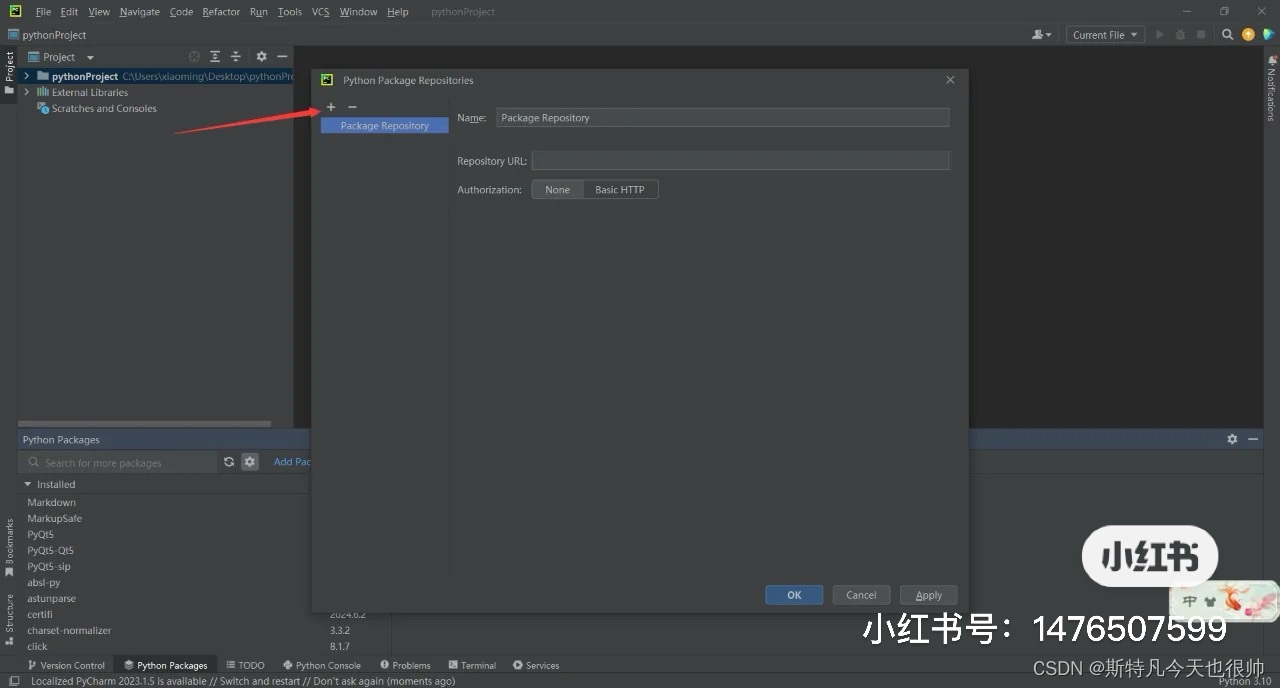Image resolution: width=1280 pixels, height=688 pixels.
Task: Open the View menu
Action: (x=99, y=12)
